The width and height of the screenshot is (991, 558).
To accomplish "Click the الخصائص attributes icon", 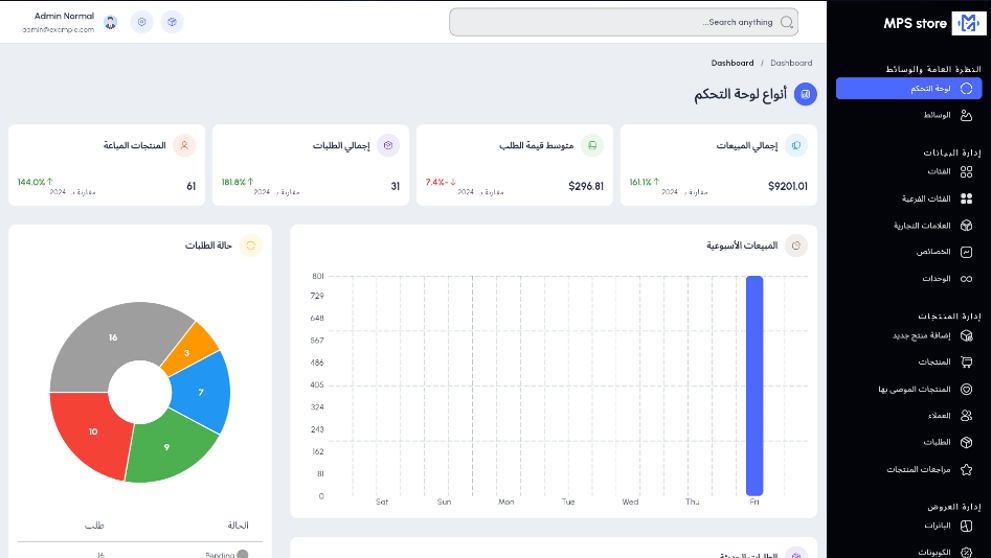I will pyautogui.click(x=966, y=252).
